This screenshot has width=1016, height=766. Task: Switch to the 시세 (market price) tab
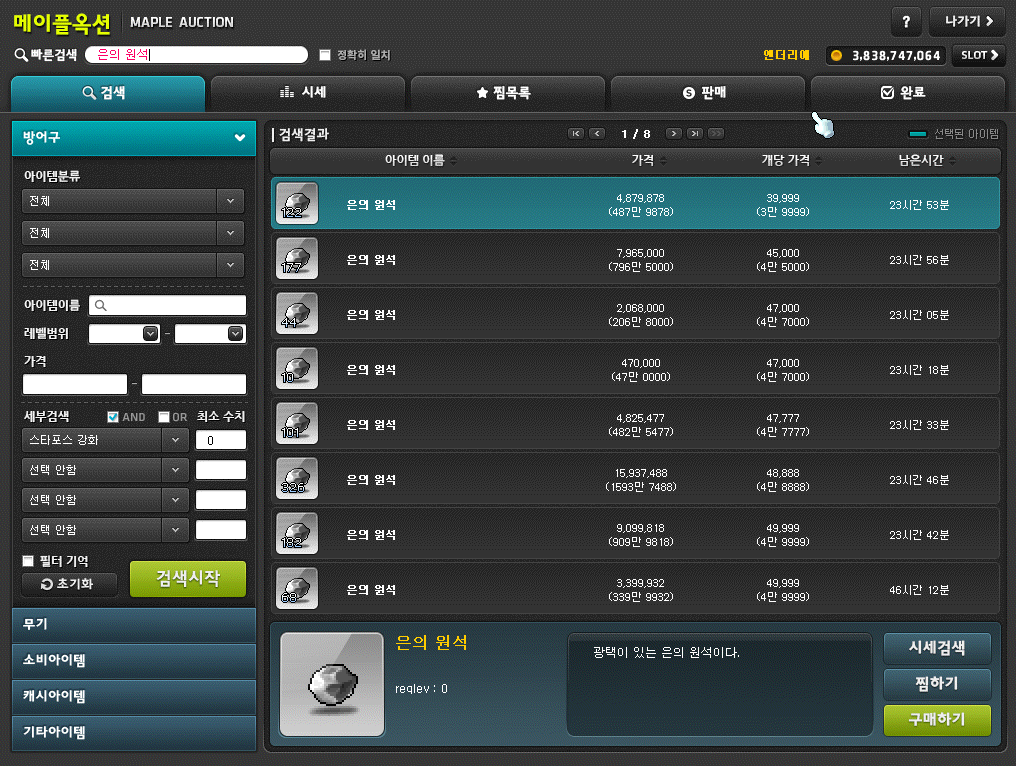coord(308,93)
